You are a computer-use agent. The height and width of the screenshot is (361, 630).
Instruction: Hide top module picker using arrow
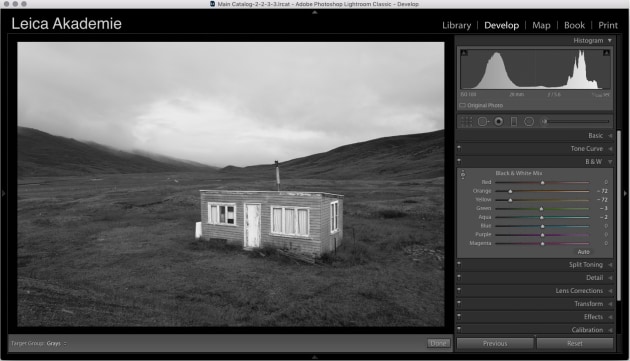(315, 12)
